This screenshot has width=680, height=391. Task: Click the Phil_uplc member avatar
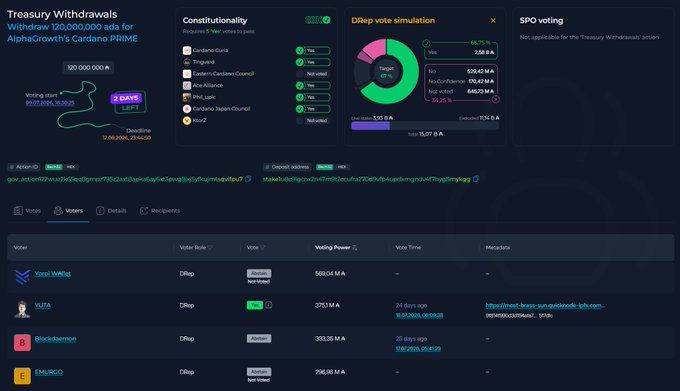pos(187,97)
